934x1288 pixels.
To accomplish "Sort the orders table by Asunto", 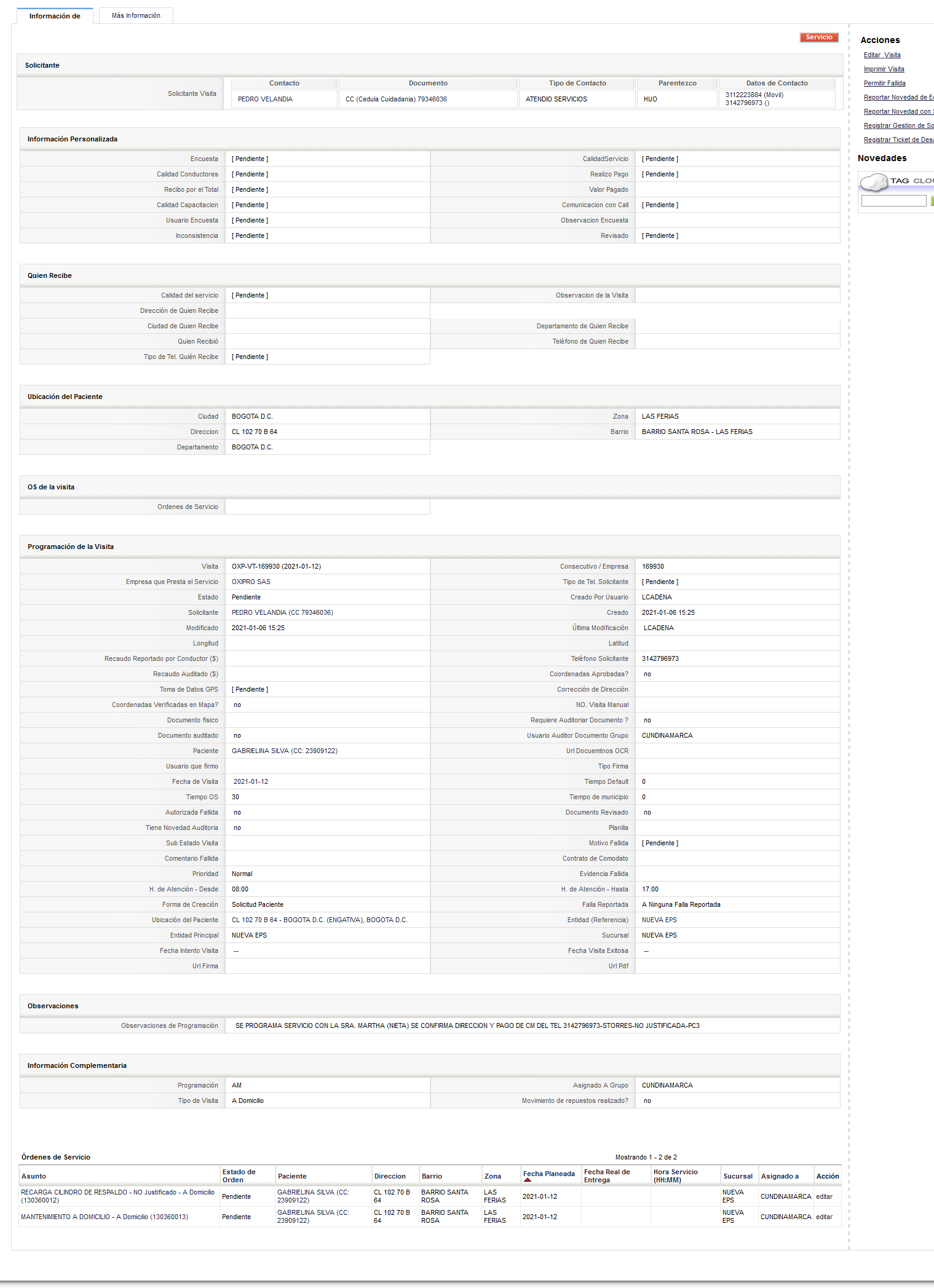I will pos(34,1176).
